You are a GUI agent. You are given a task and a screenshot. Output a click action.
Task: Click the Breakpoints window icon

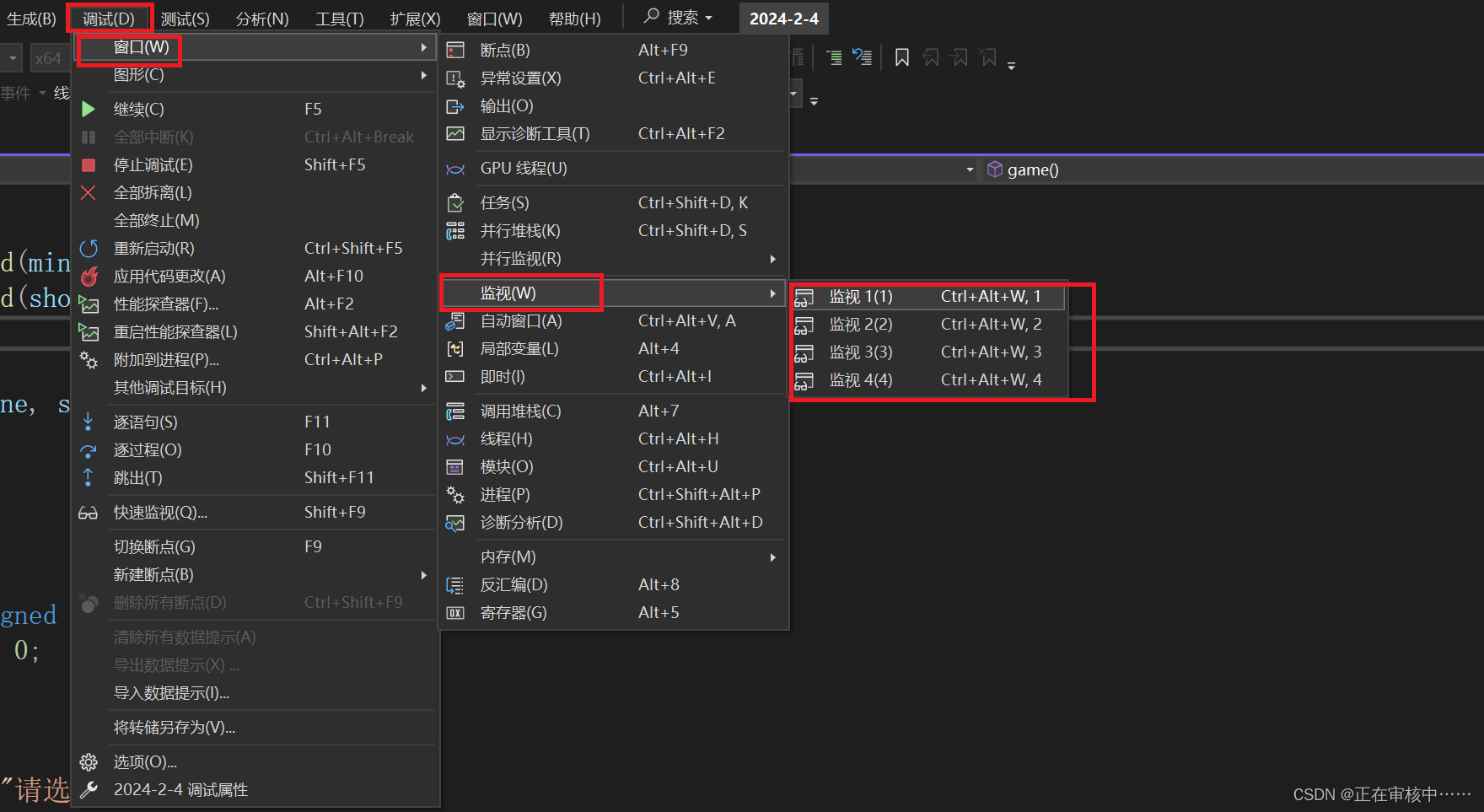point(455,50)
